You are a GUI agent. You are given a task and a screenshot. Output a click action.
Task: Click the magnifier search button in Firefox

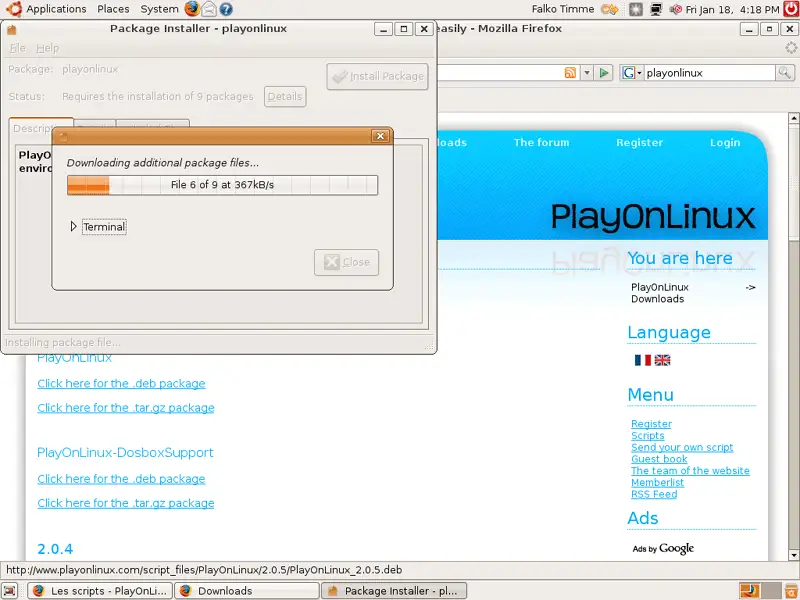(x=784, y=73)
